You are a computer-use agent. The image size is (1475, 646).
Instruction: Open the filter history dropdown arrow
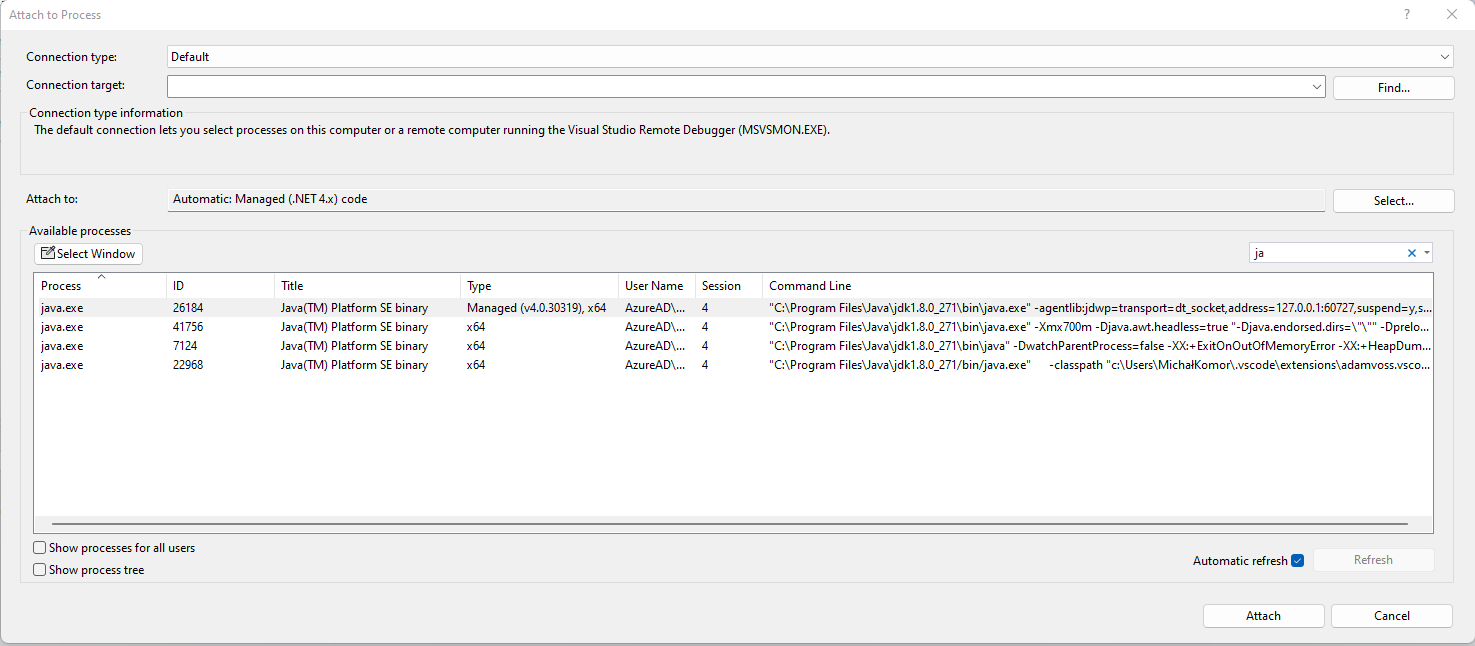click(x=1429, y=253)
